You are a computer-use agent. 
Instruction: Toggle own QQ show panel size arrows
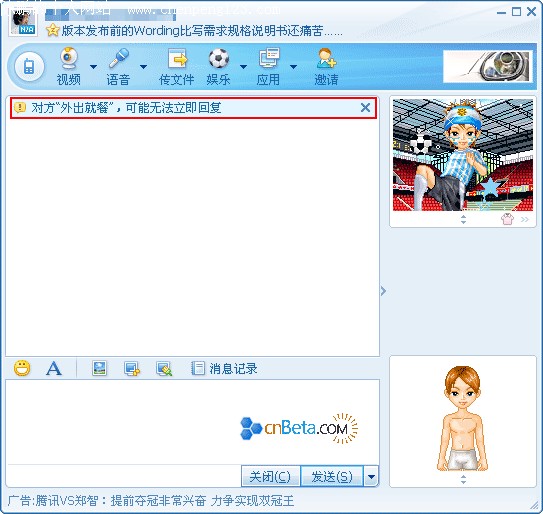[x=463, y=479]
